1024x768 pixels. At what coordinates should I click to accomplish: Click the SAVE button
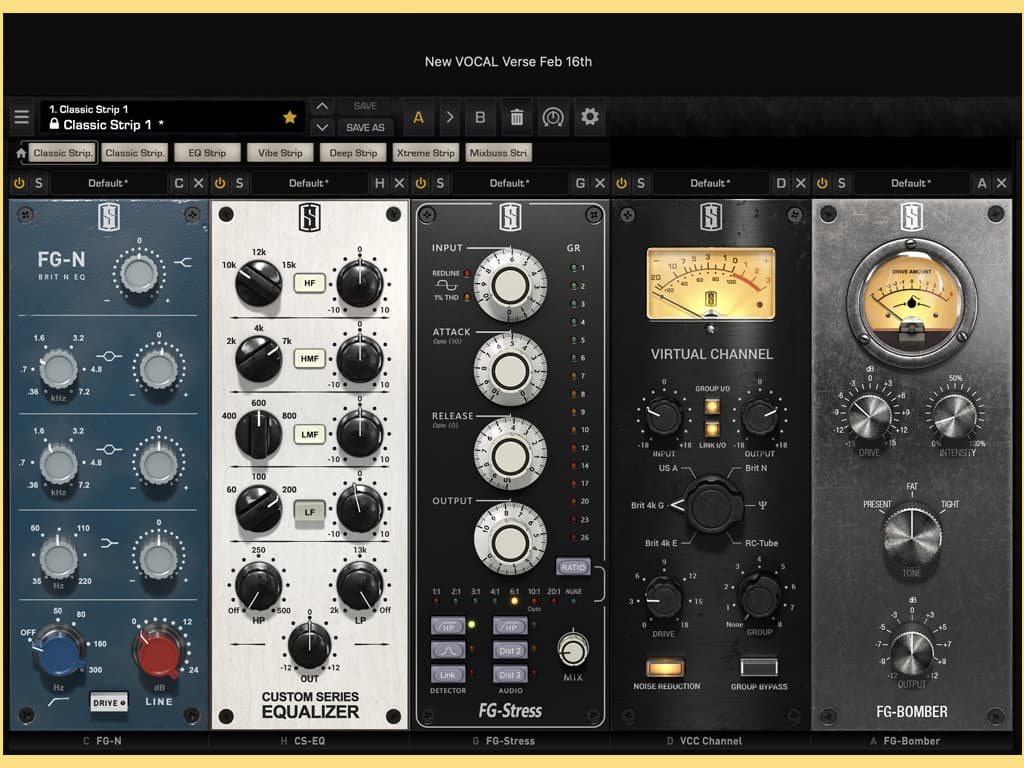point(365,106)
